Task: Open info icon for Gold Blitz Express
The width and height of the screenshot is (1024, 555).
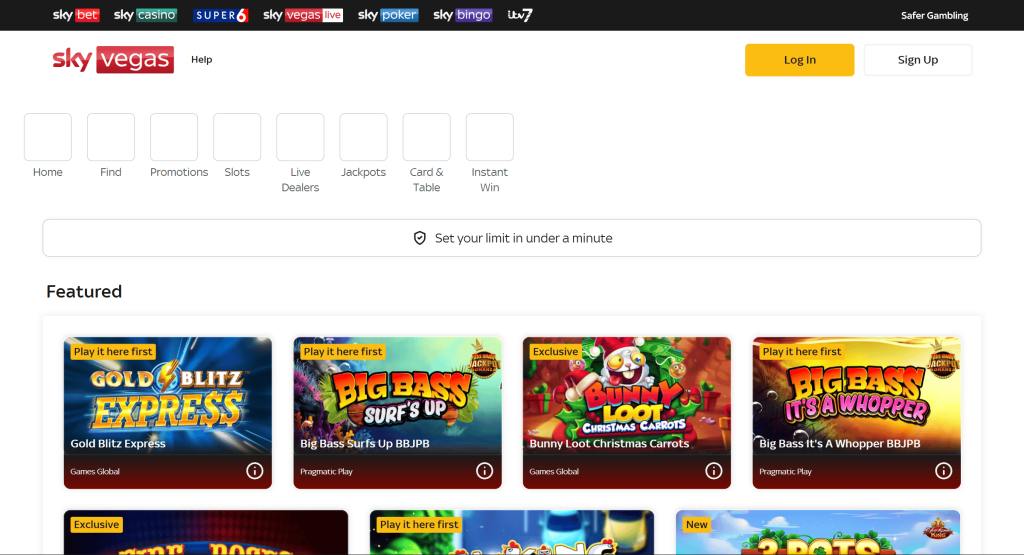Action: 255,471
